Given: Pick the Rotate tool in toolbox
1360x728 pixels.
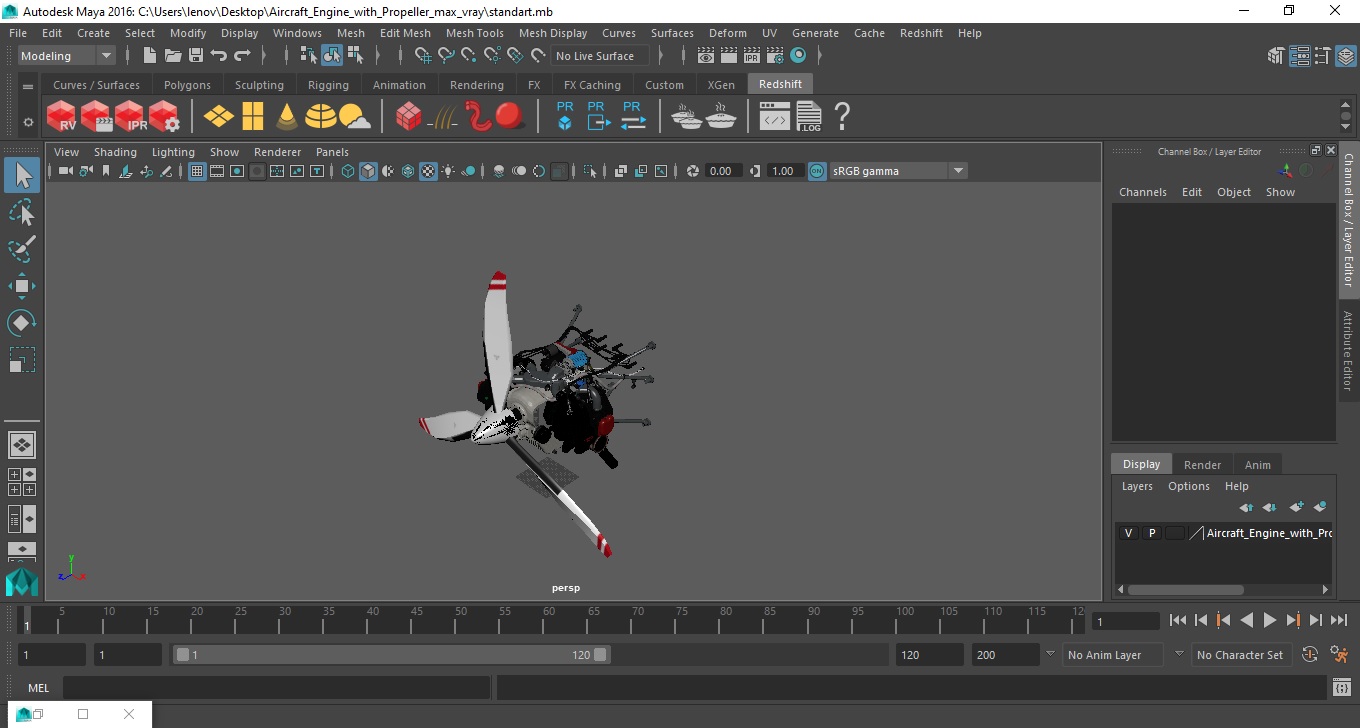Looking at the screenshot, I should click(22, 323).
